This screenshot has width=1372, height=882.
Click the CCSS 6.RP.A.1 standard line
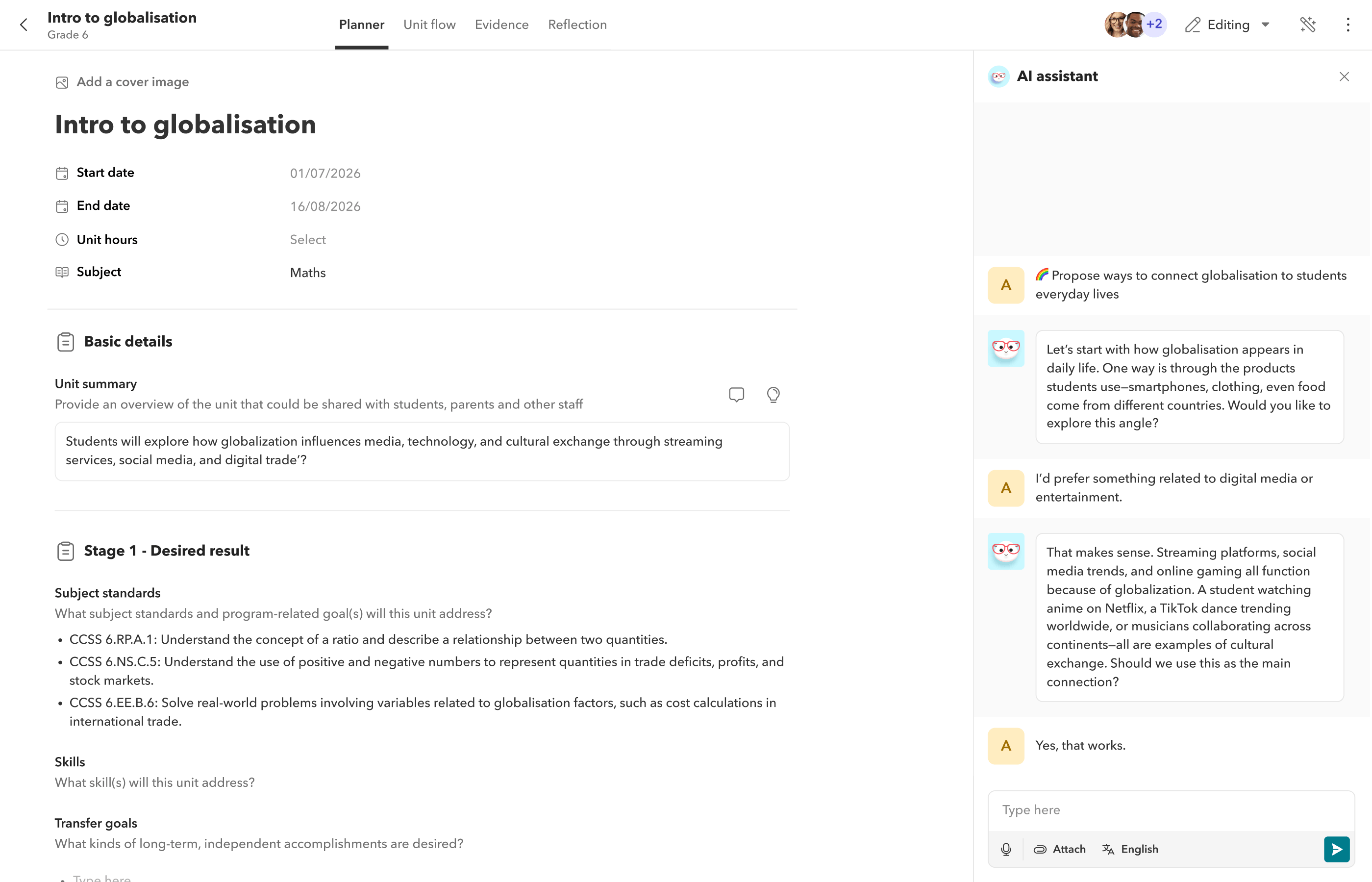coord(368,639)
